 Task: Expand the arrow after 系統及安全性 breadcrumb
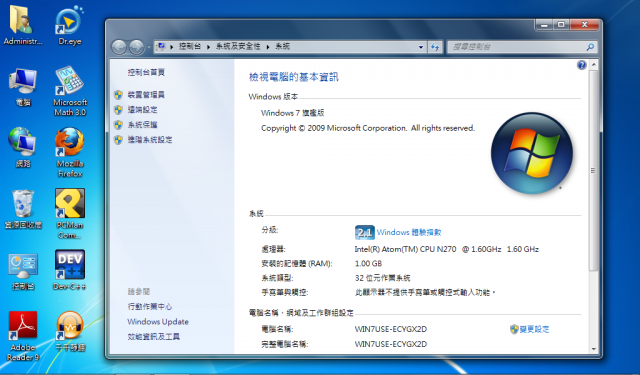point(268,47)
